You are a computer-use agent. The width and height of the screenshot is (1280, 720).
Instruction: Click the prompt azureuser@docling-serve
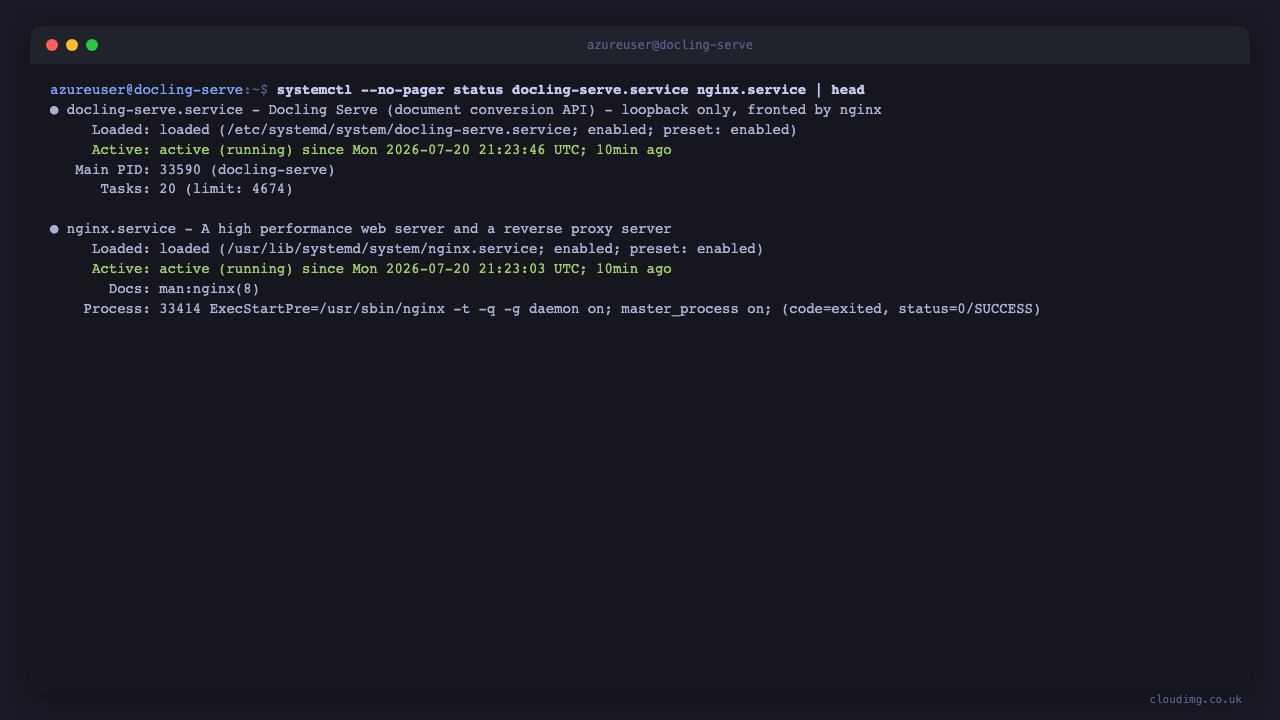[147, 90]
